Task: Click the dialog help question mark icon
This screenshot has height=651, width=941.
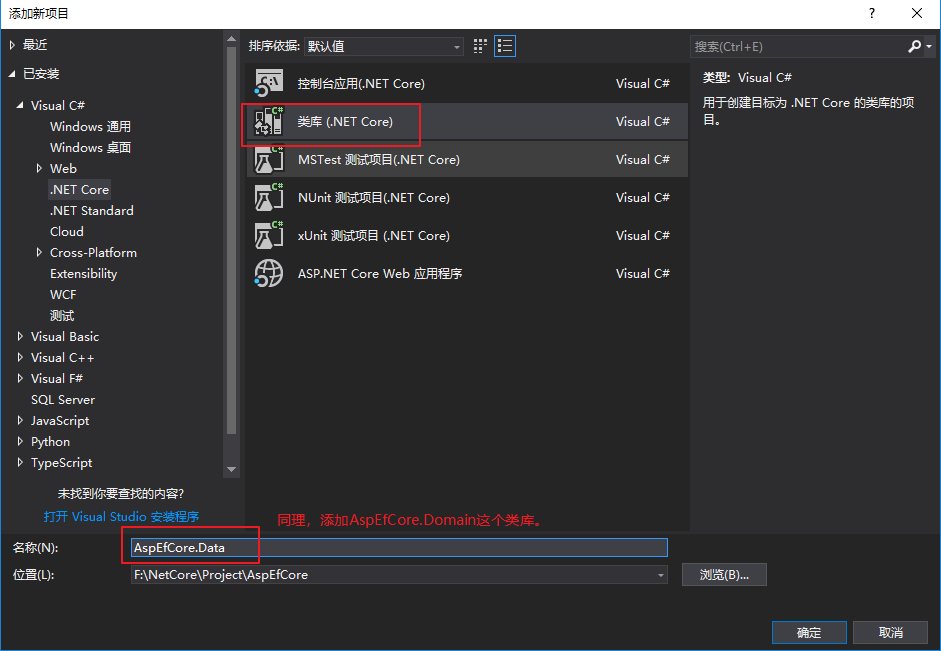Action: tap(871, 14)
